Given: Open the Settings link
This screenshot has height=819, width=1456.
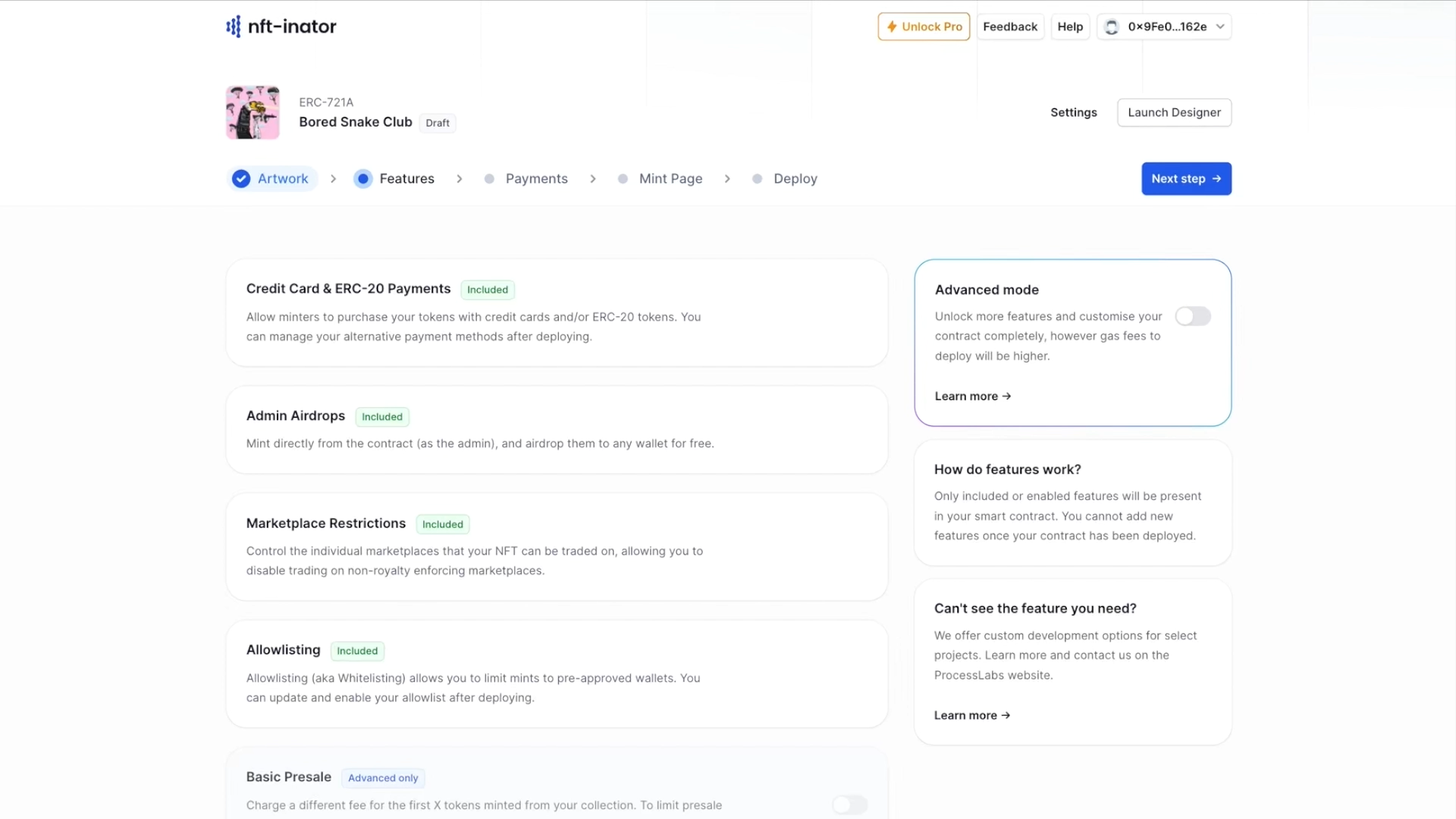Looking at the screenshot, I should coord(1073,112).
